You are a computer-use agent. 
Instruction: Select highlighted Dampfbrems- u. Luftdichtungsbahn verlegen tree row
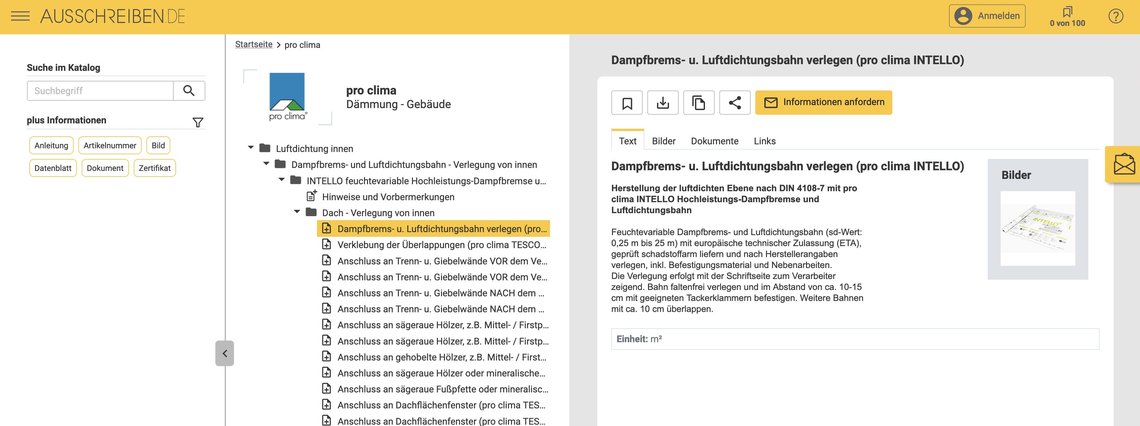[x=433, y=228]
